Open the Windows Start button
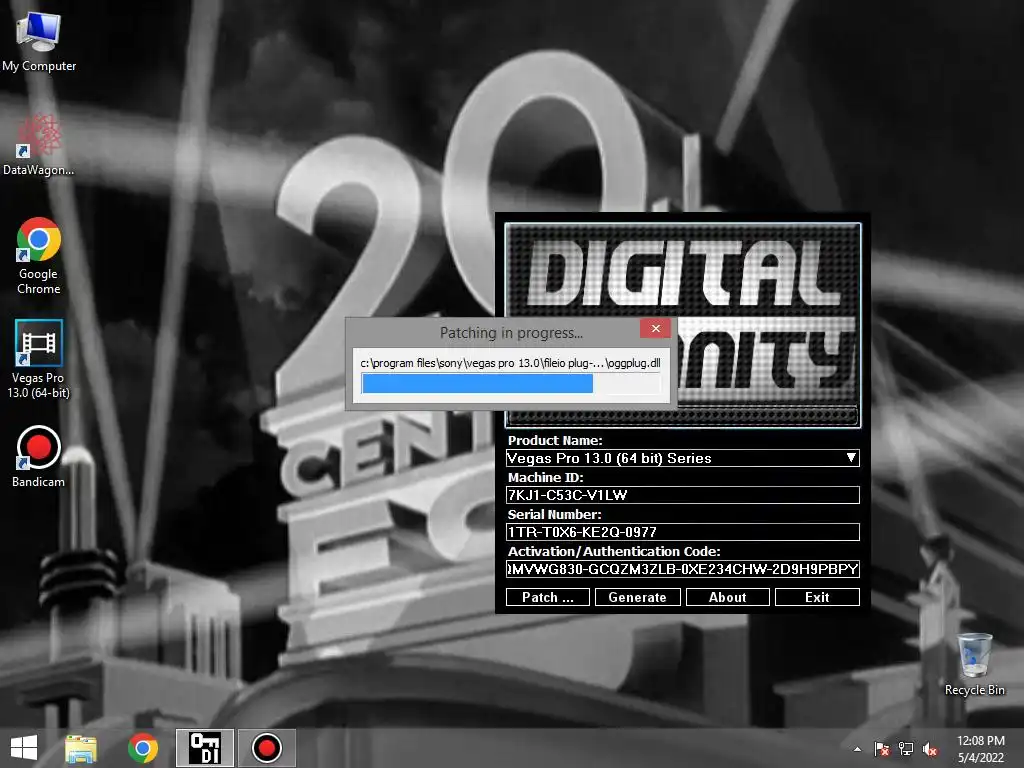 (x=24, y=748)
